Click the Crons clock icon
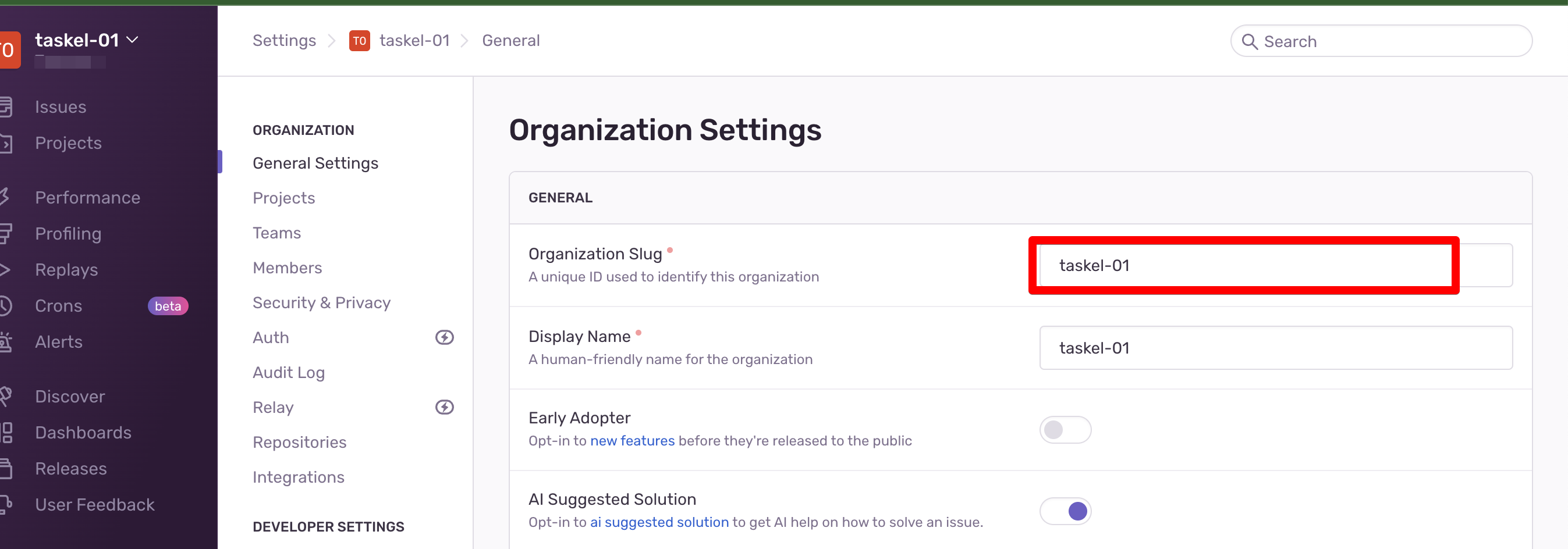The height and width of the screenshot is (549, 1568). 5,306
